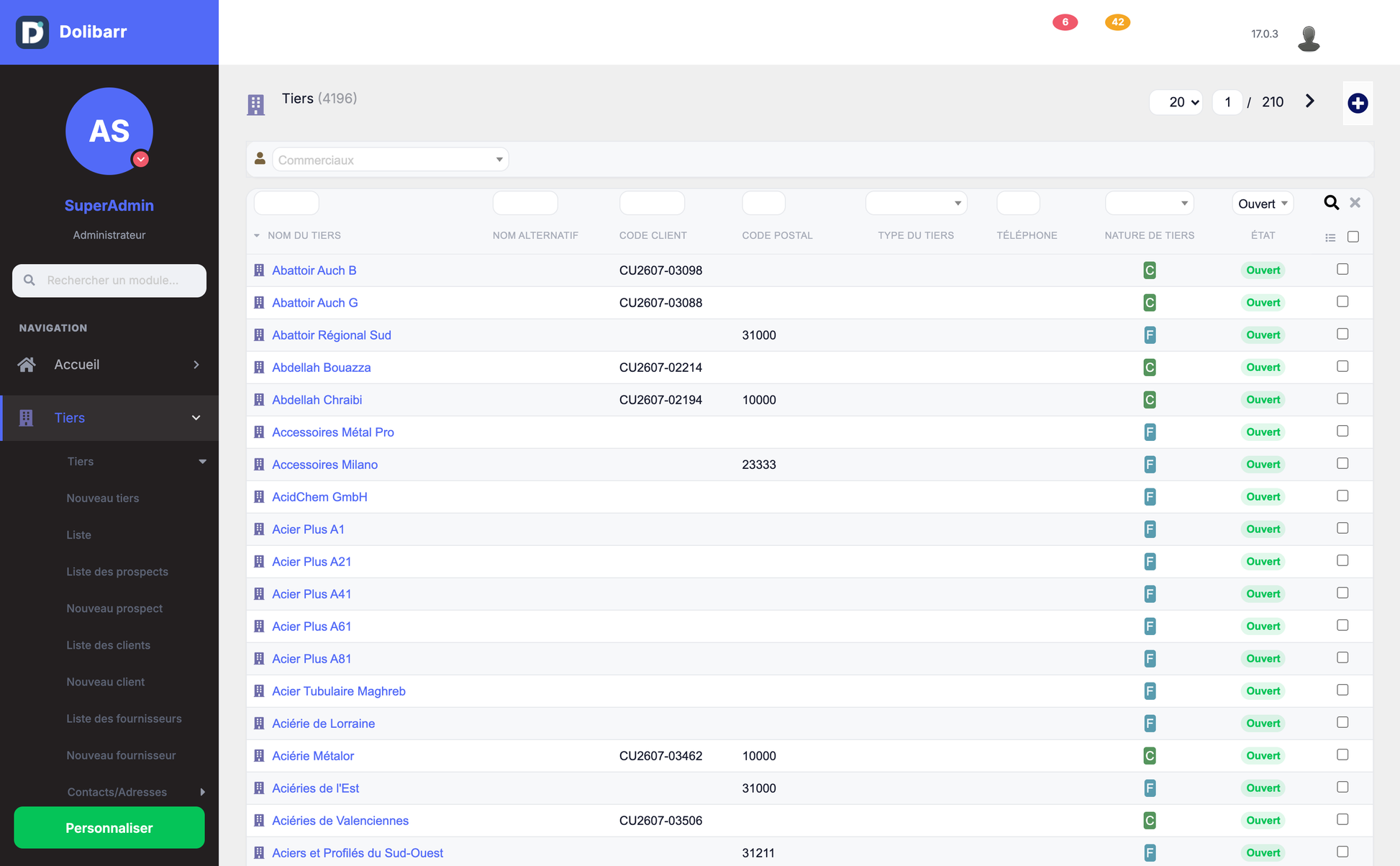Screen dimensions: 1400x866
Task: Click the Dolibarr logo icon
Action: click(x=32, y=32)
